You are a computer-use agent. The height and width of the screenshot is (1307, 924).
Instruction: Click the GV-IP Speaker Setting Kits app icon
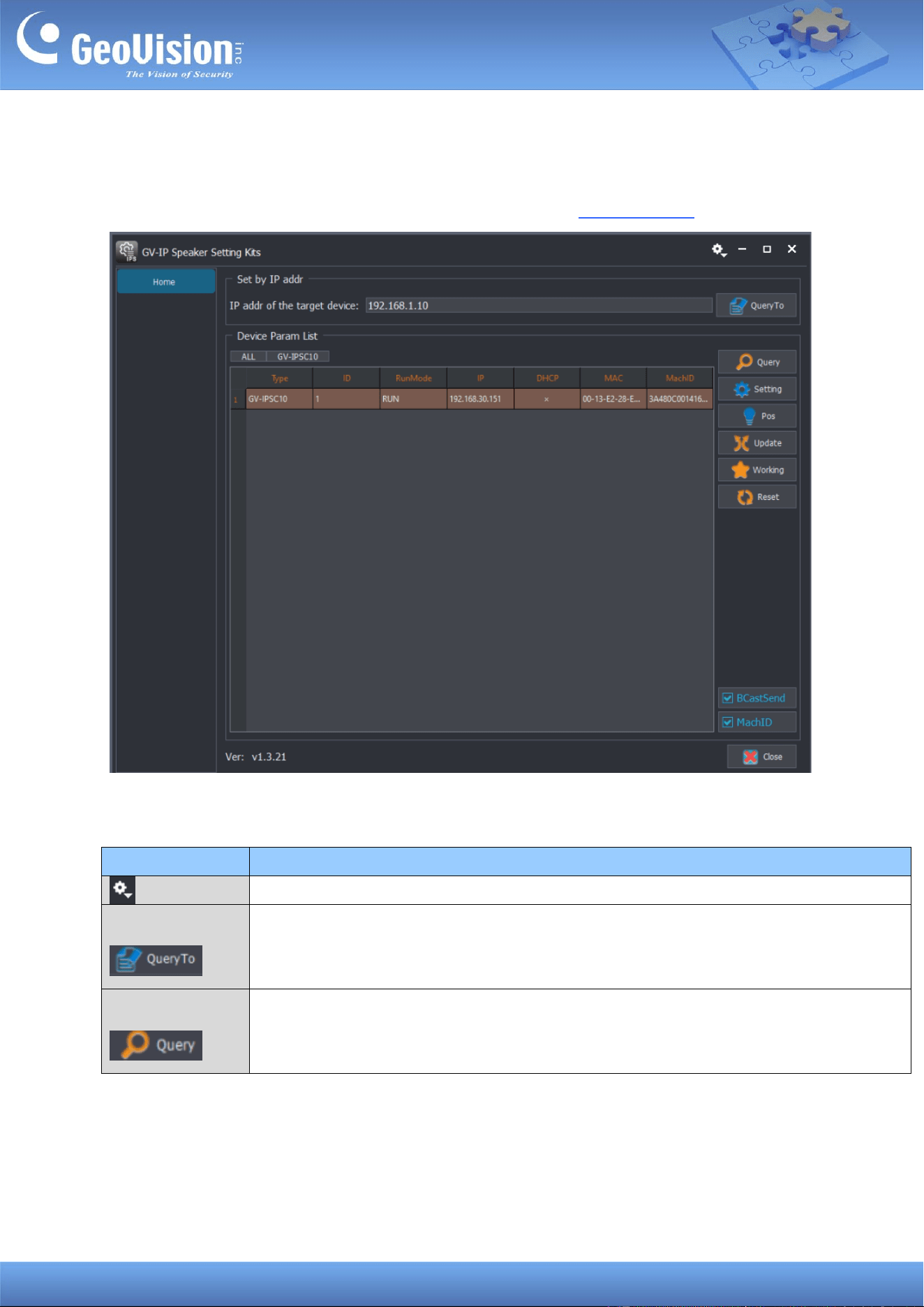point(127,251)
